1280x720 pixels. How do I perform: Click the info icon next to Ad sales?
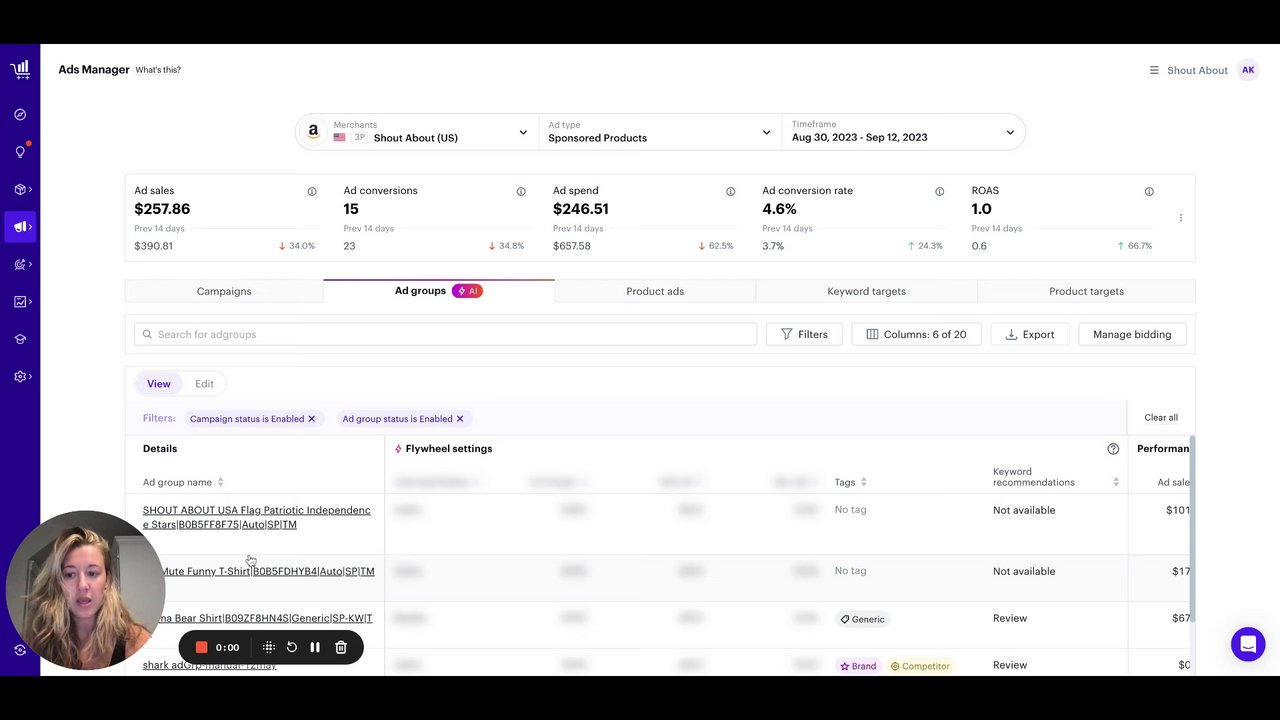[312, 191]
